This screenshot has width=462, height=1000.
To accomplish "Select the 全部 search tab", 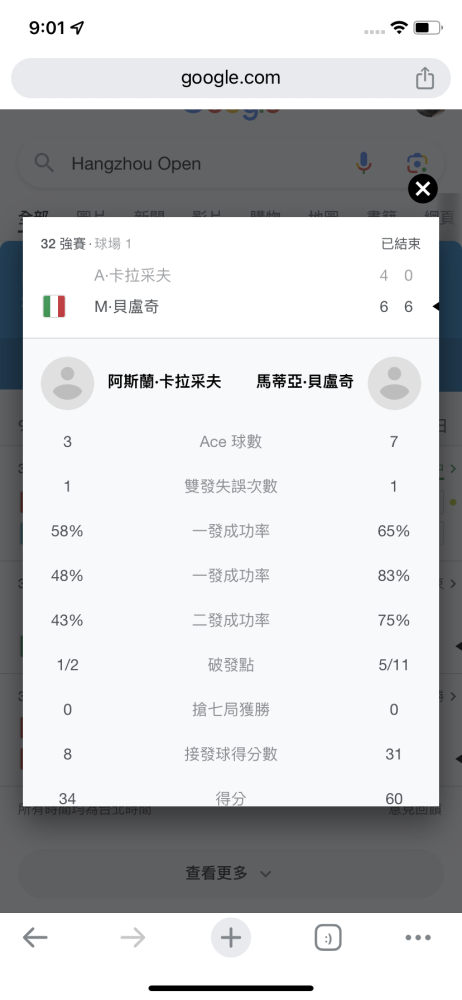I will coord(33,217).
